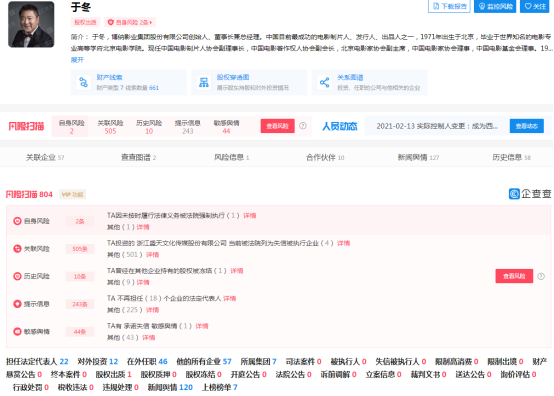This screenshot has height=396, width=554.
Task: Expand the biography with 展开
Action: (77, 60)
